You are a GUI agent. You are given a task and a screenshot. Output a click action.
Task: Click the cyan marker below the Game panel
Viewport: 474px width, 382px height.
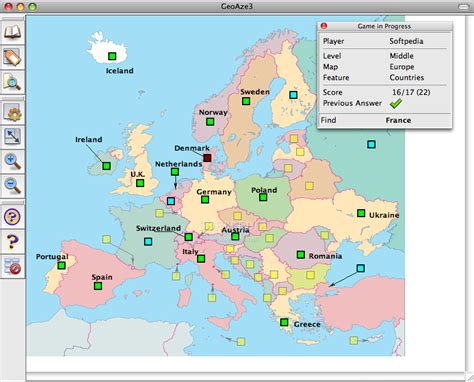(x=371, y=144)
